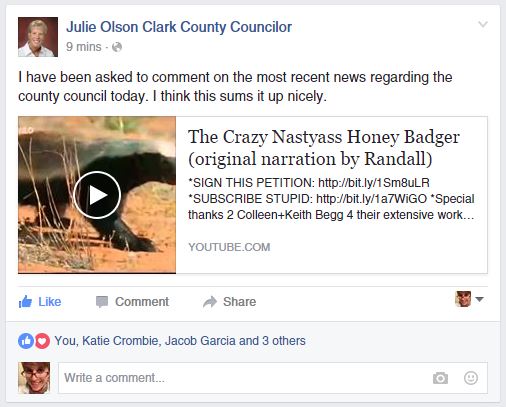
Task: Click the red heart reaction icon
Action: (x=42, y=341)
